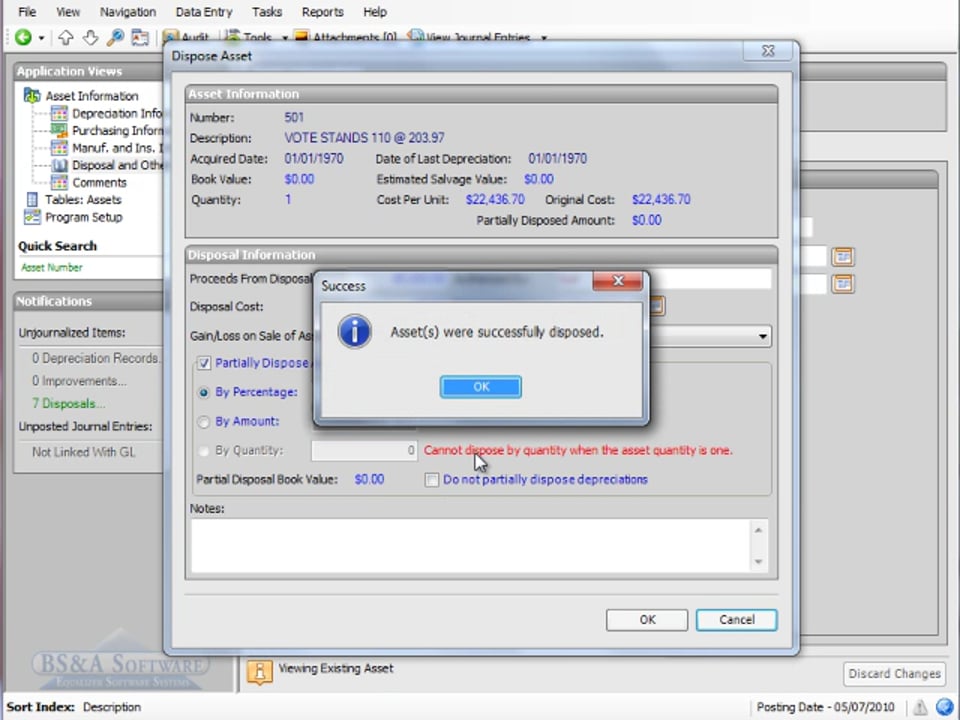Image resolution: width=960 pixels, height=720 pixels.
Task: Click the Asset Information tree icon
Action: [32, 96]
